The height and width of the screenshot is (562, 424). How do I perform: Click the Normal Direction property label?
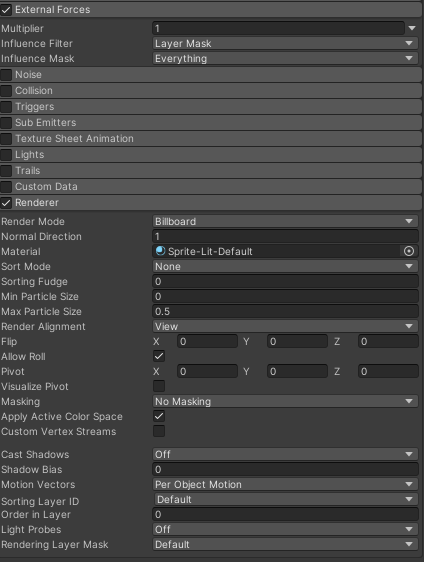41,237
